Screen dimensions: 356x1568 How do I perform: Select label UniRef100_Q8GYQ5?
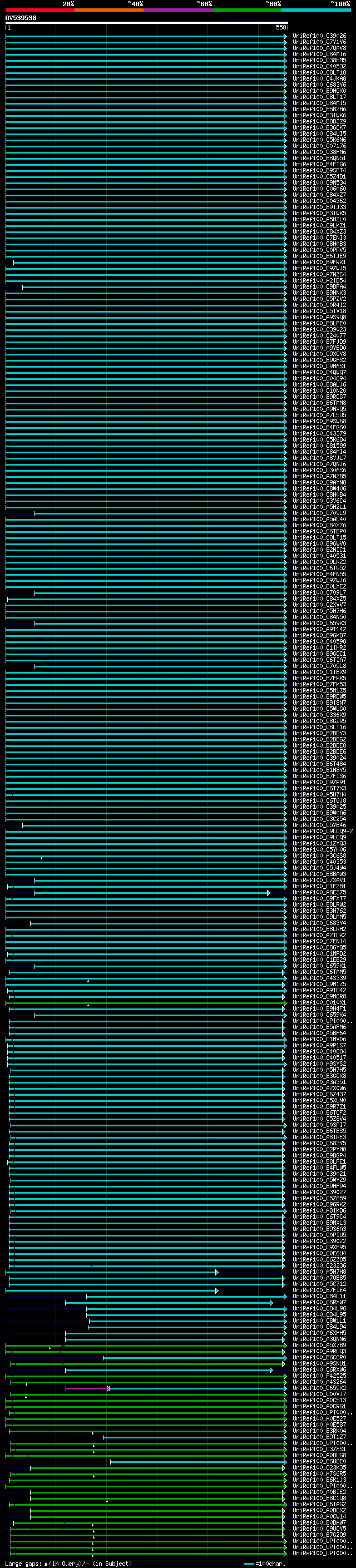pyautogui.click(x=319, y=948)
